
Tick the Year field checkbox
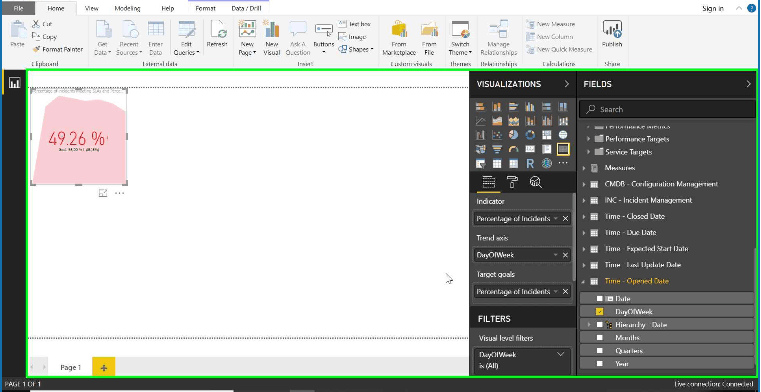(x=599, y=363)
